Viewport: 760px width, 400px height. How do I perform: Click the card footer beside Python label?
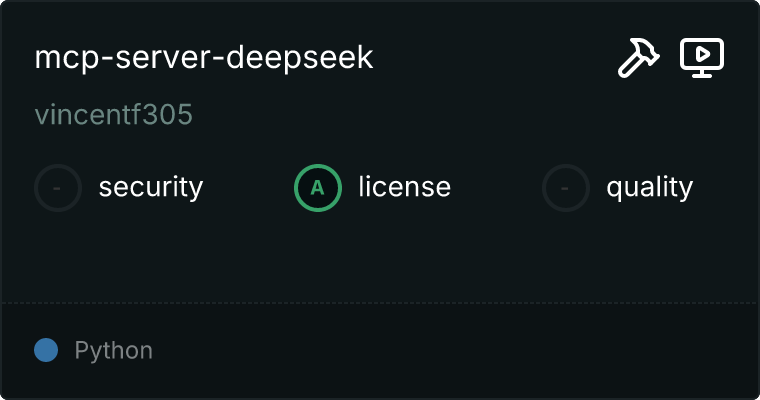(x=456, y=350)
